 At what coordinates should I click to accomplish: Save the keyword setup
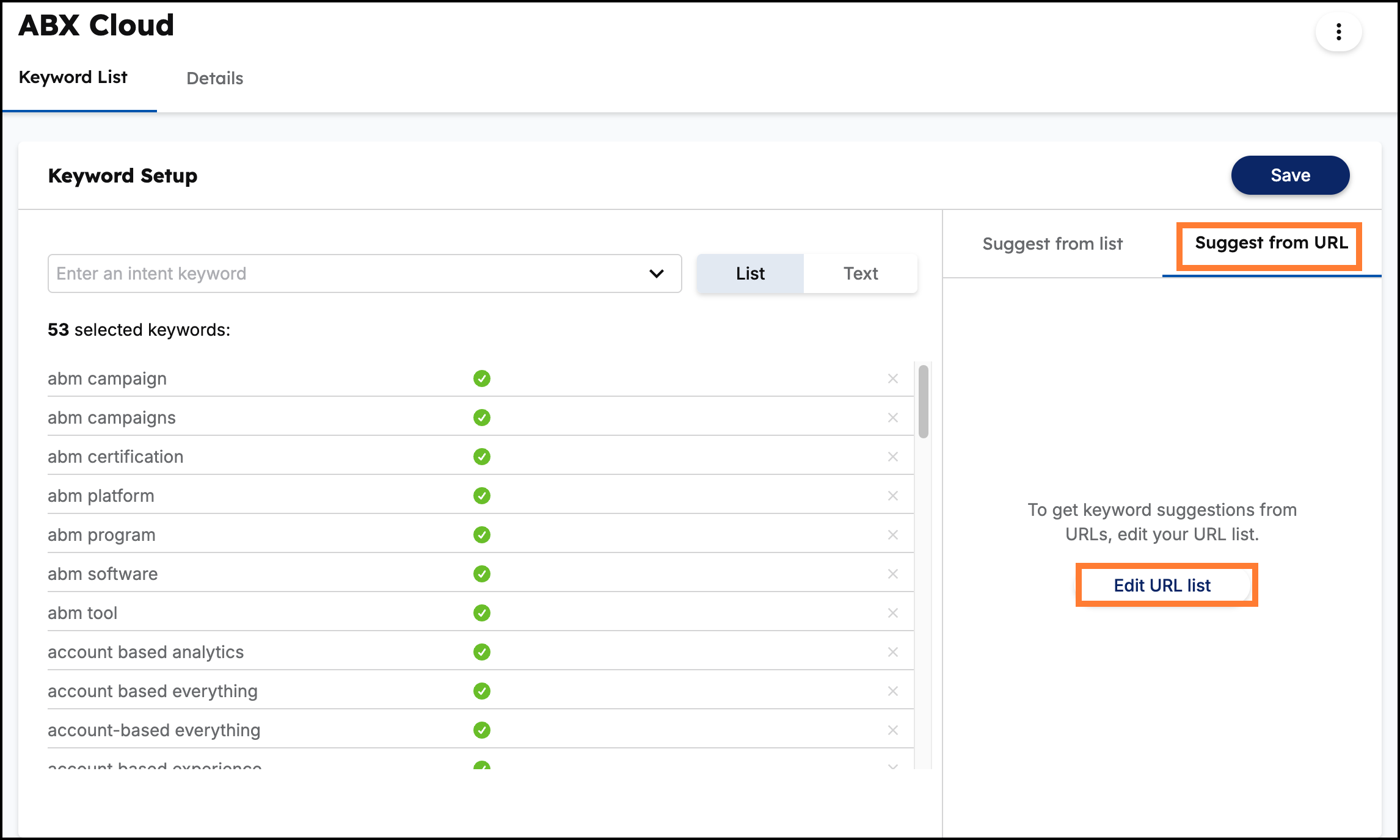pyautogui.click(x=1290, y=175)
